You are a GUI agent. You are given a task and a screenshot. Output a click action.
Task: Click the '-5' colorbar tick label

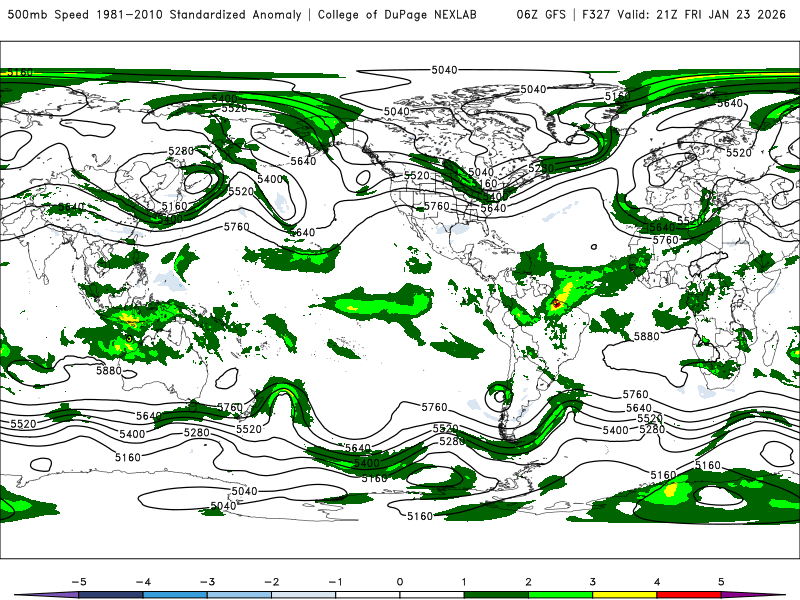coord(79,582)
